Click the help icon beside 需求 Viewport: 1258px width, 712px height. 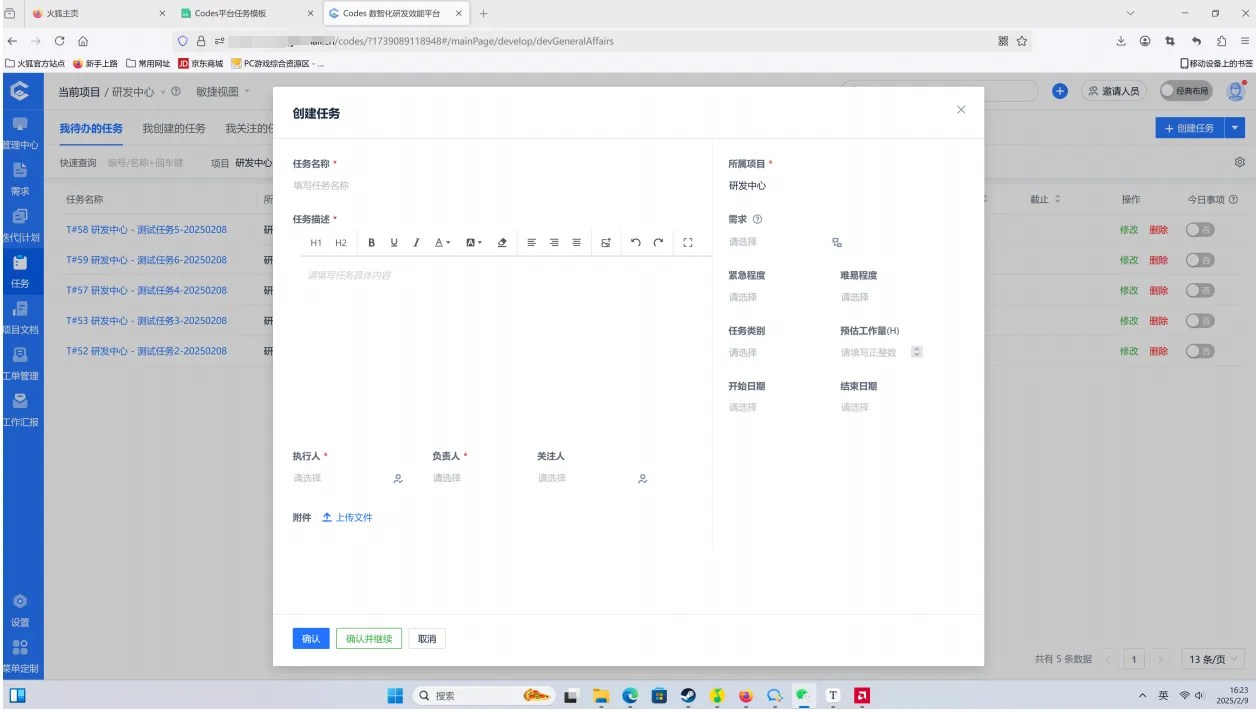(x=757, y=220)
